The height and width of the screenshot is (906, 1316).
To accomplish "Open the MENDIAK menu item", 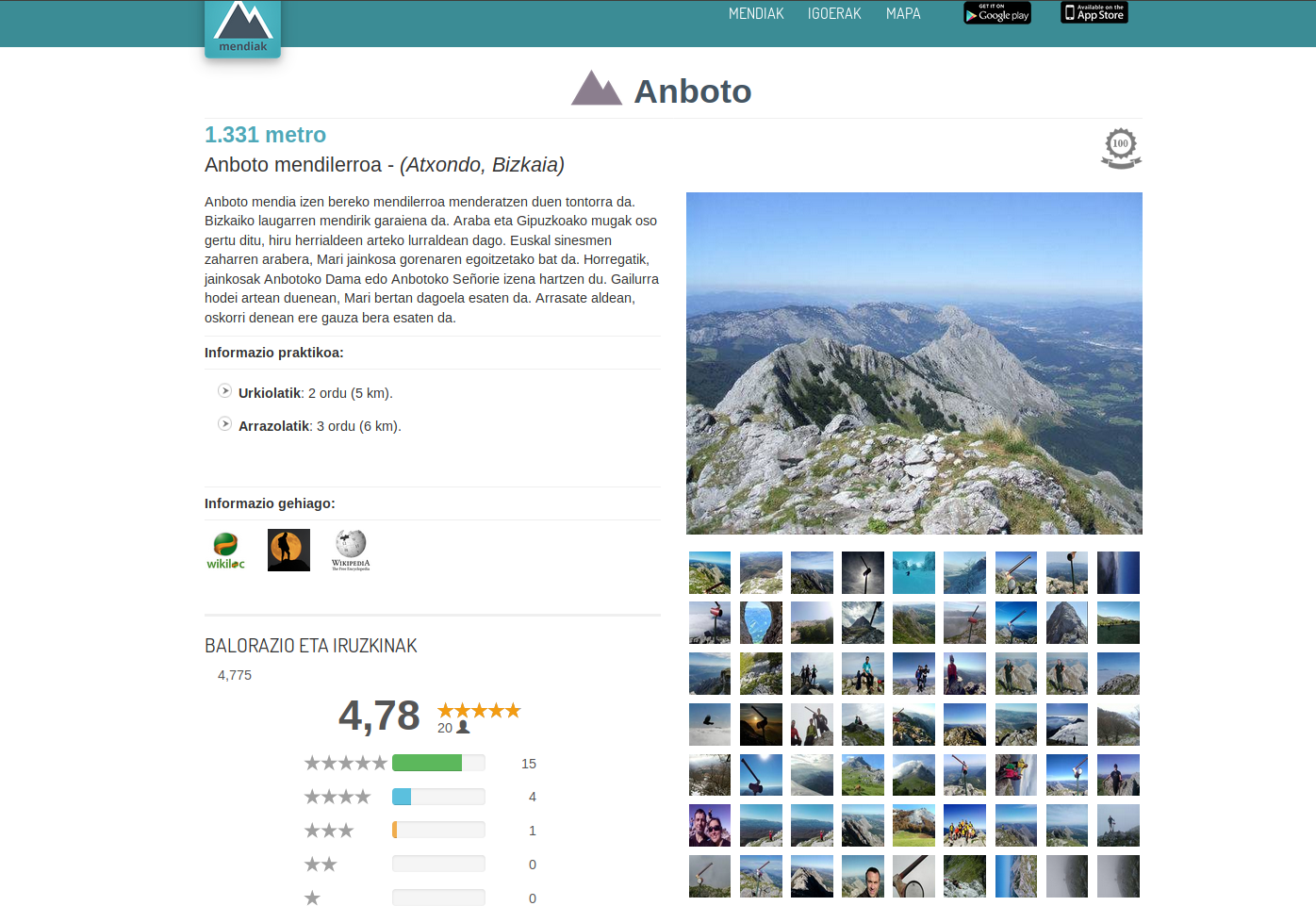I will coord(756,13).
